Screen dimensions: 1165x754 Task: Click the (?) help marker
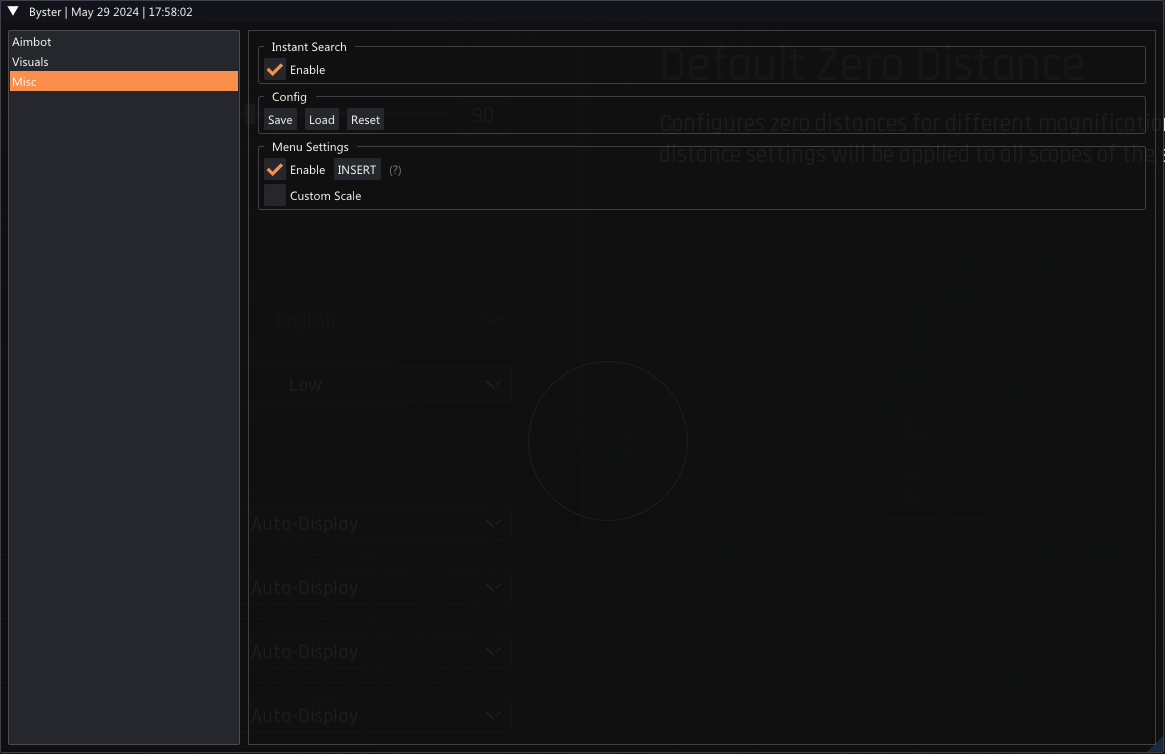click(395, 170)
